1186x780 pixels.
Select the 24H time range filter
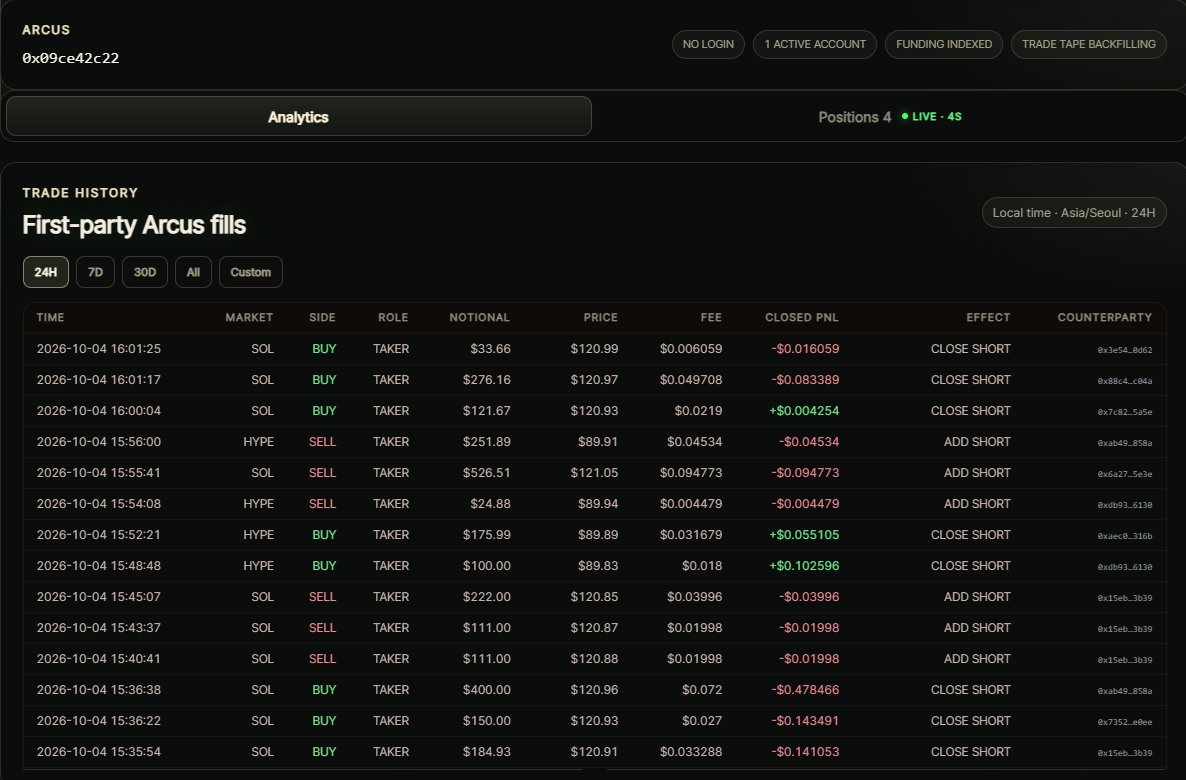point(45,272)
